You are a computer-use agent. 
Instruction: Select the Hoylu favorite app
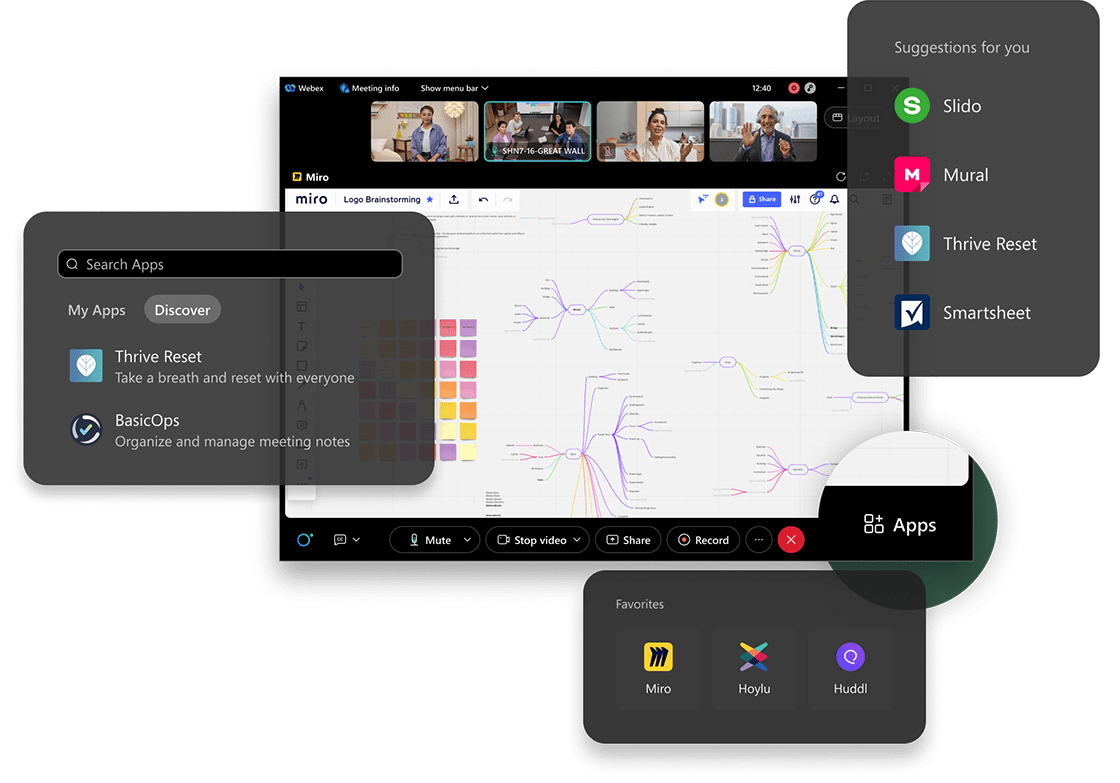pyautogui.click(x=754, y=669)
